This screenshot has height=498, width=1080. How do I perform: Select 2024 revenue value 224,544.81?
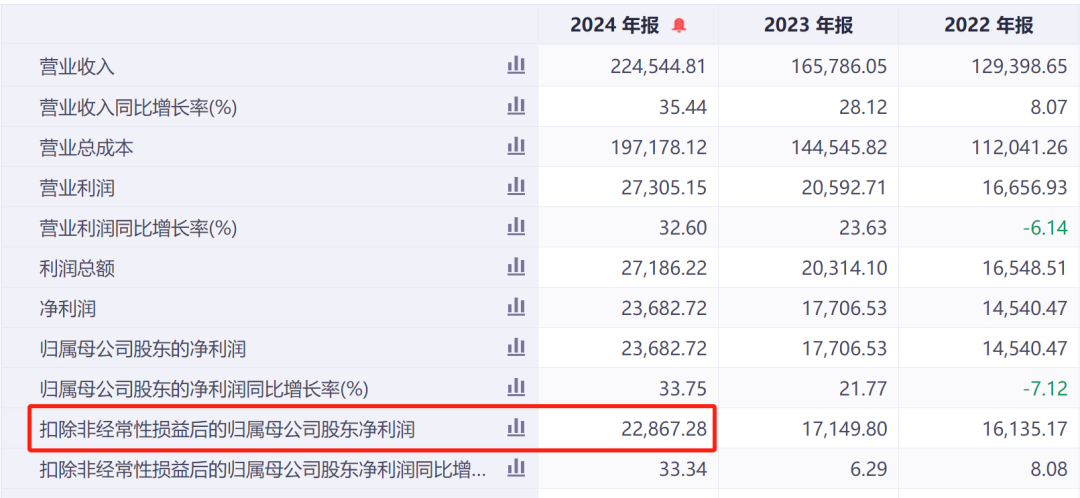point(658,67)
